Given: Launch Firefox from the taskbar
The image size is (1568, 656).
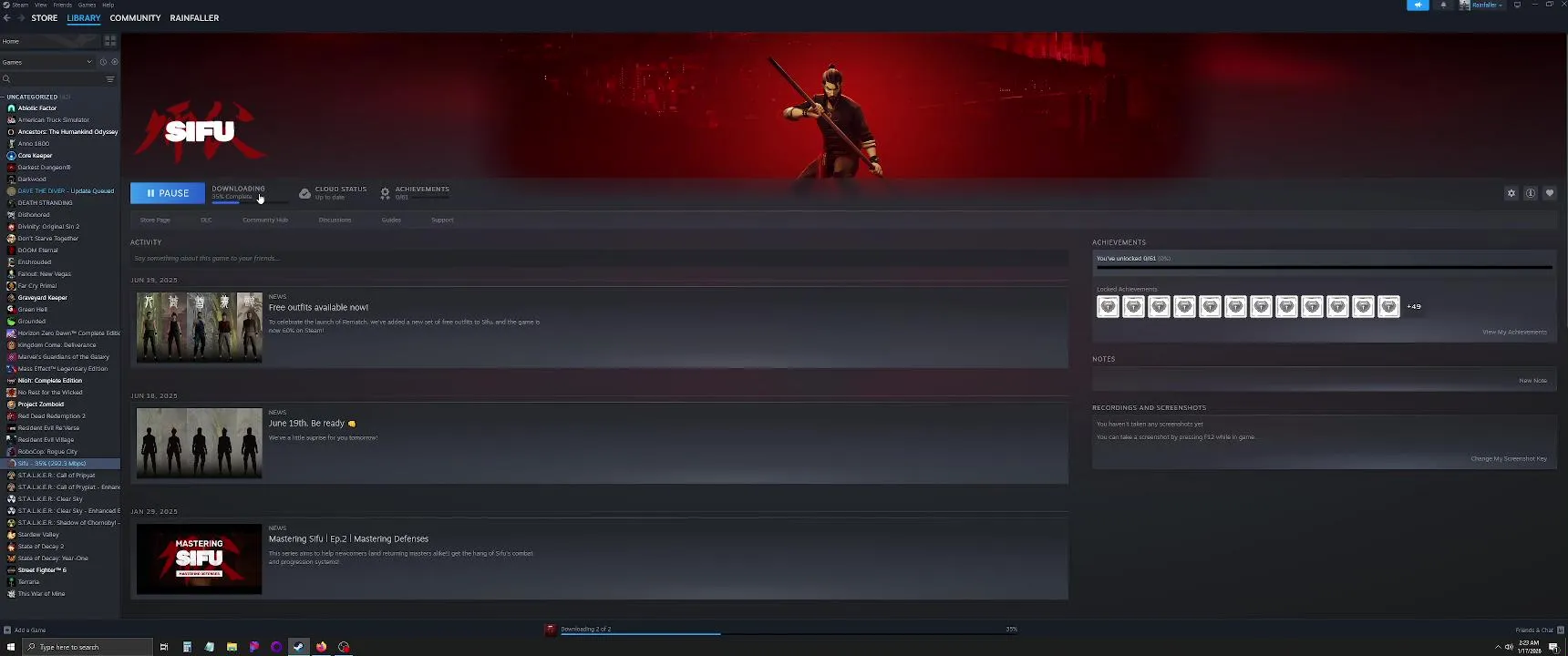Looking at the screenshot, I should pos(321,647).
